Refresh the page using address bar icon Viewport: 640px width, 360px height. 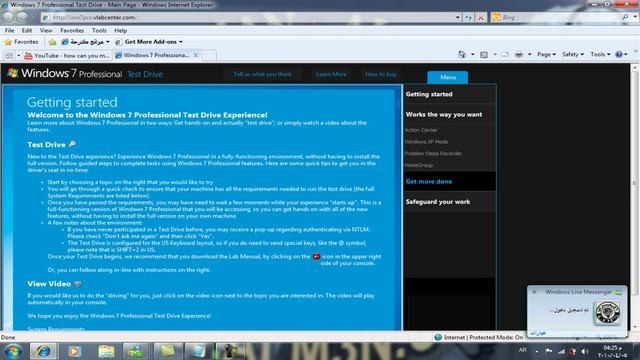[x=469, y=18]
